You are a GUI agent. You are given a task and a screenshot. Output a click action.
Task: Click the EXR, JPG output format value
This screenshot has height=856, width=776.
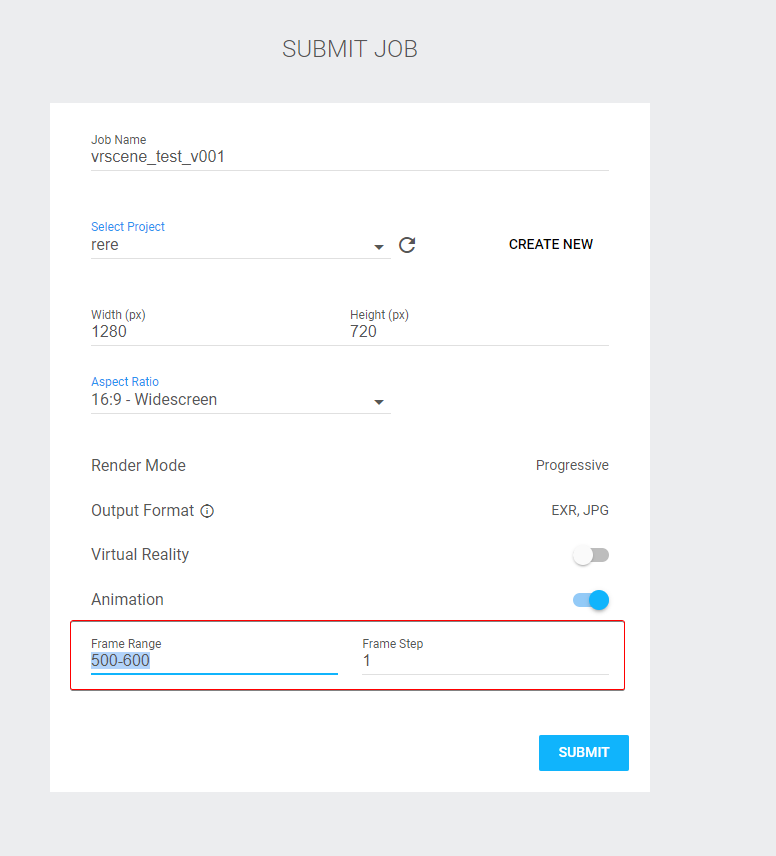[579, 510]
